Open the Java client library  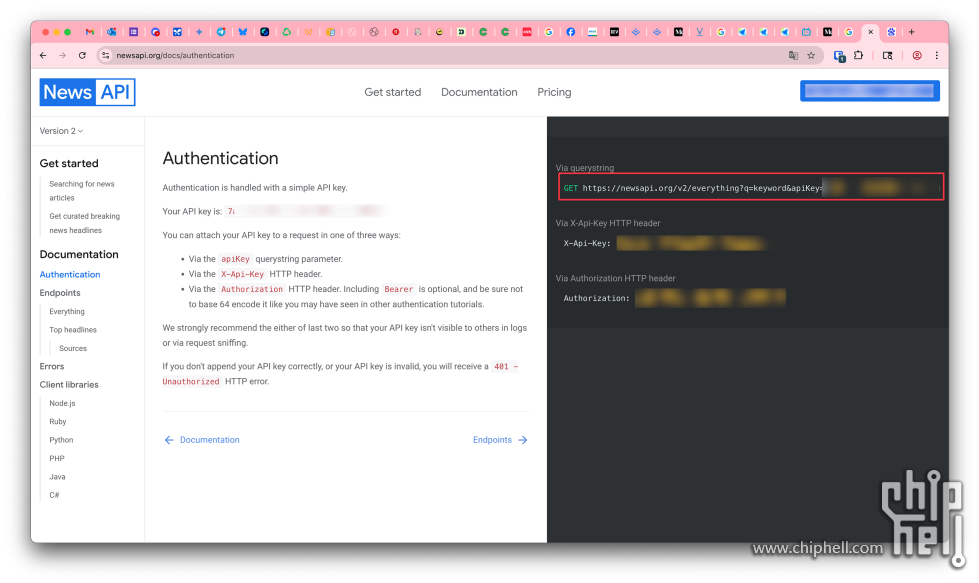57,477
